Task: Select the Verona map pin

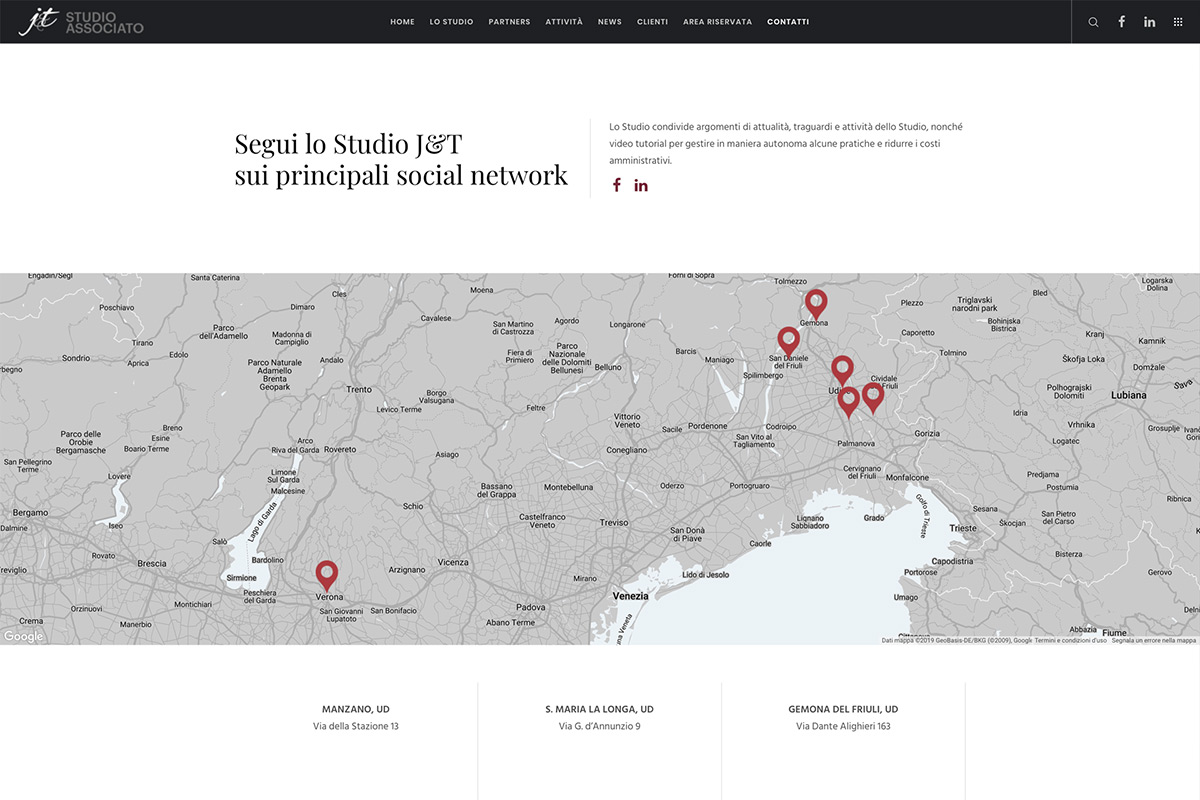Action: [x=326, y=574]
